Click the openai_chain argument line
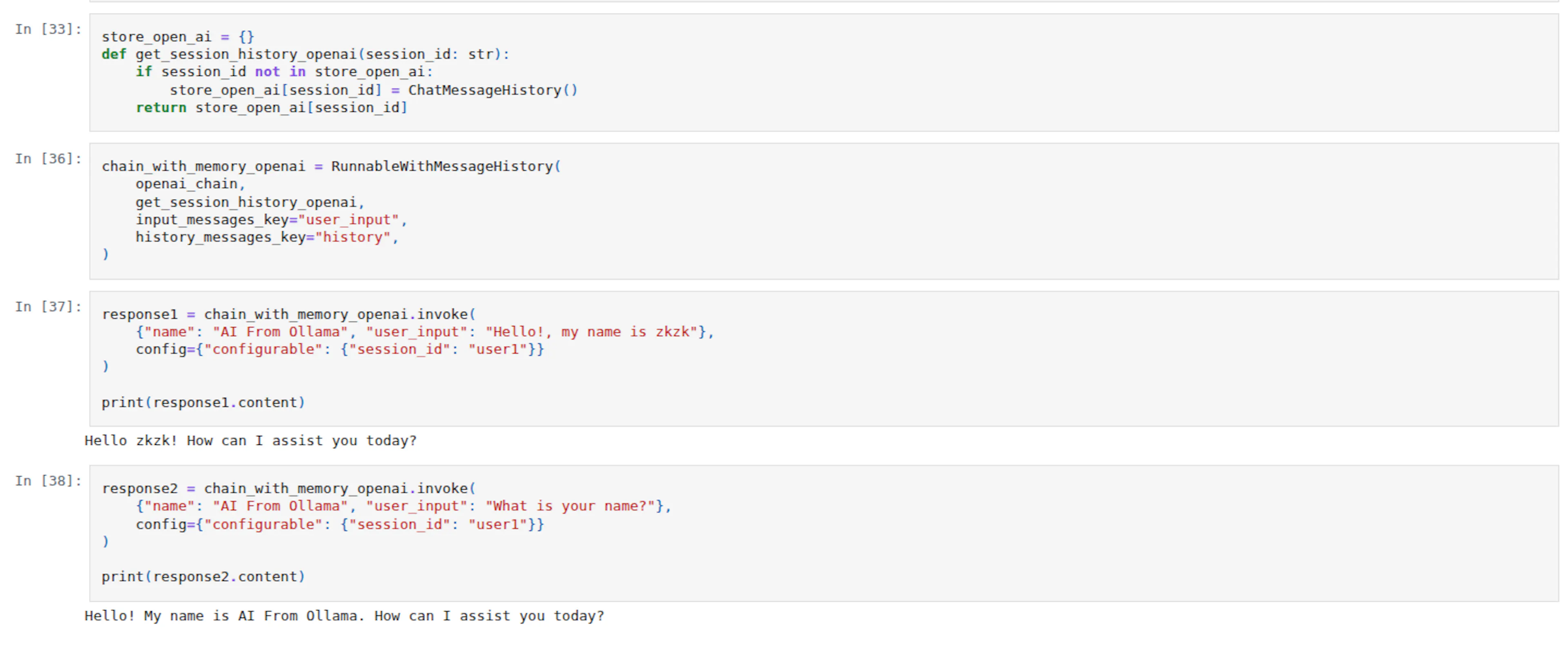Screen dimensions: 1568x651 click(190, 184)
